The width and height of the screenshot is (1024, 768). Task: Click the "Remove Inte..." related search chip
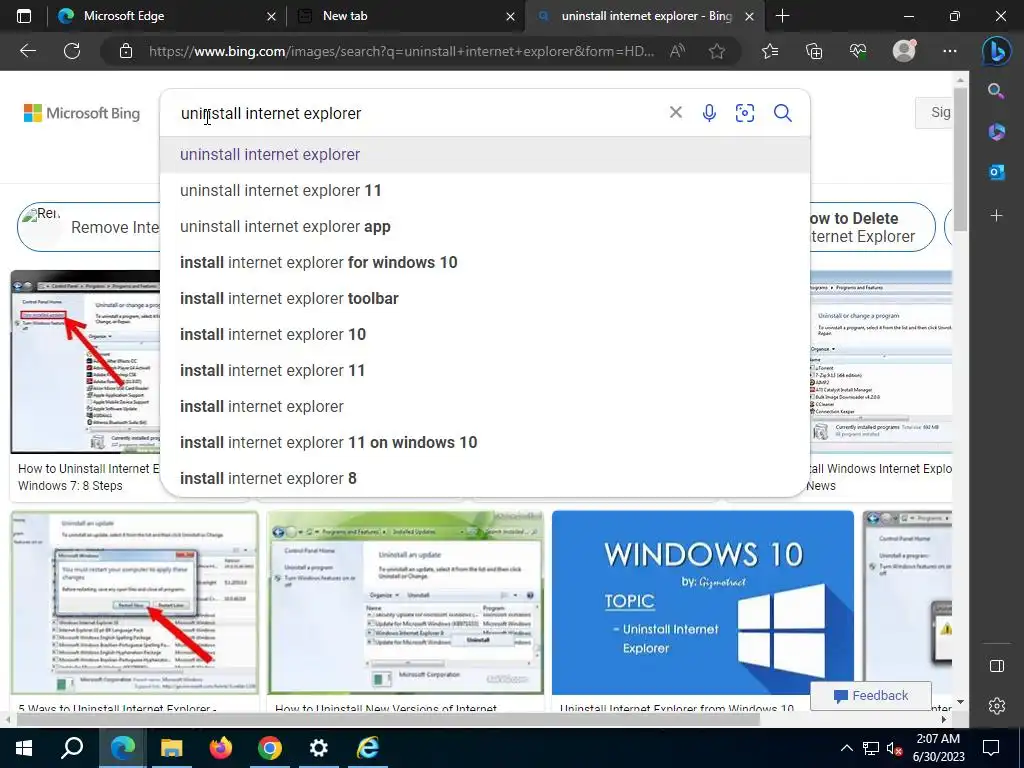click(89, 227)
